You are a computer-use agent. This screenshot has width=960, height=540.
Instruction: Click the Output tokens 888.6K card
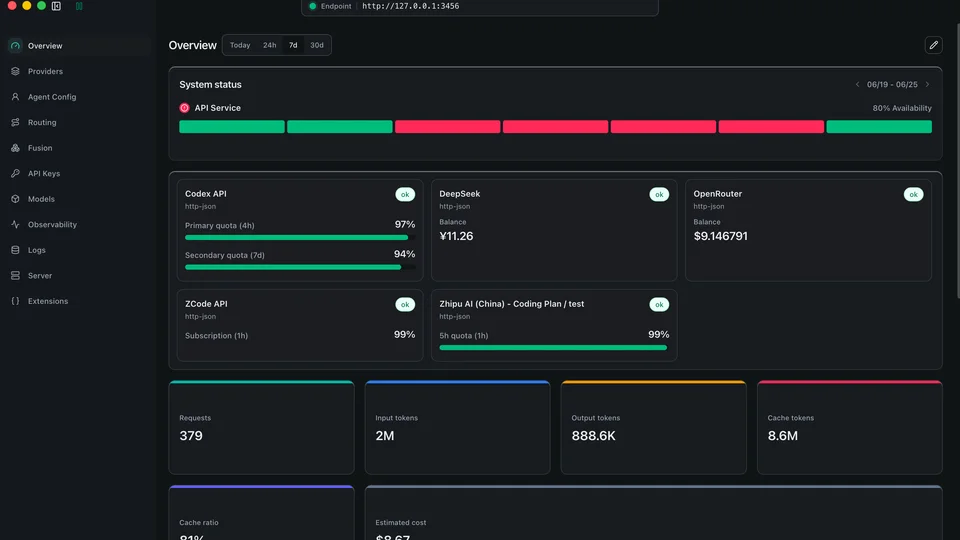coord(653,427)
